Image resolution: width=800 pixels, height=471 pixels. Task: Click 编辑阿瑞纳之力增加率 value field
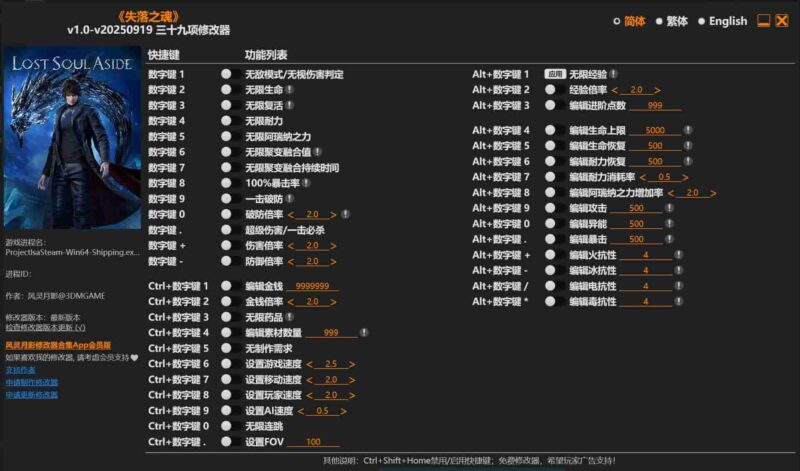[692, 193]
